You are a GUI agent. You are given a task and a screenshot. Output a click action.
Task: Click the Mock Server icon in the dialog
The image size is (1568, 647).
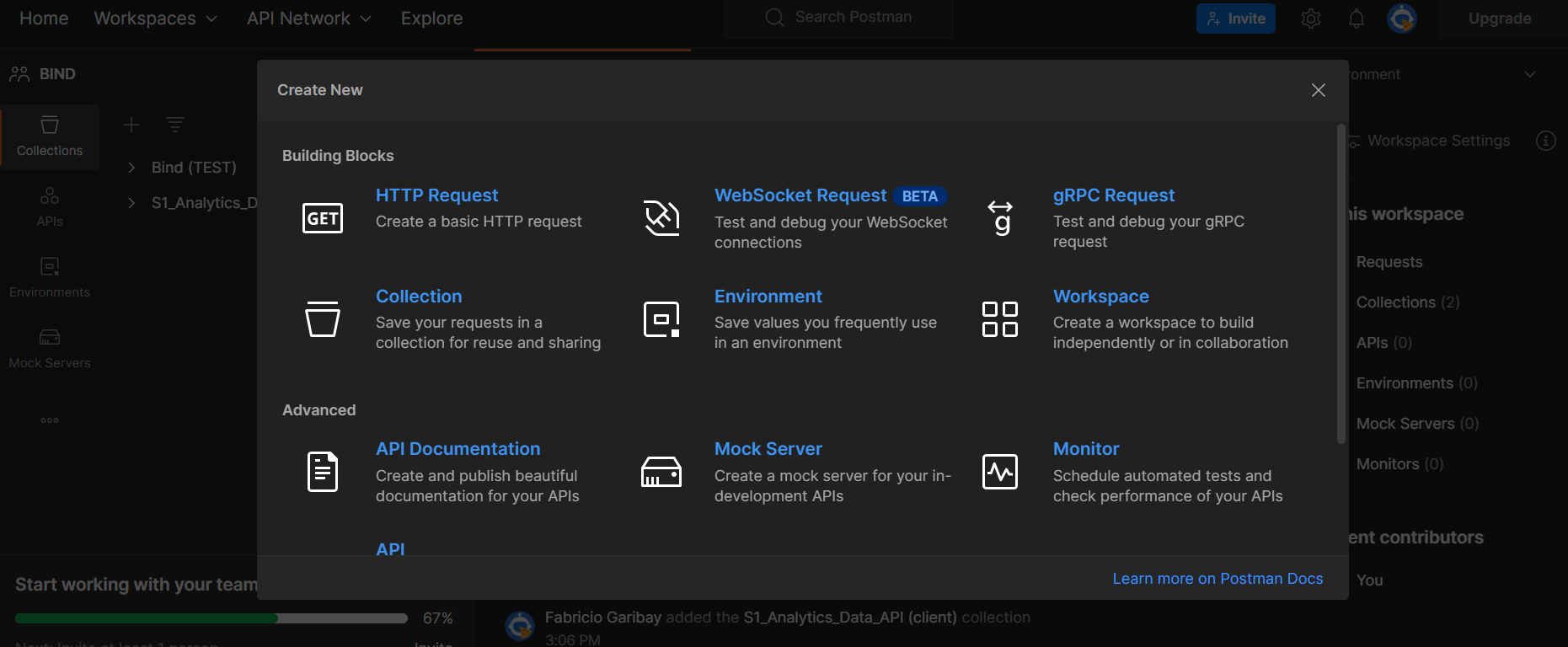[661, 472]
